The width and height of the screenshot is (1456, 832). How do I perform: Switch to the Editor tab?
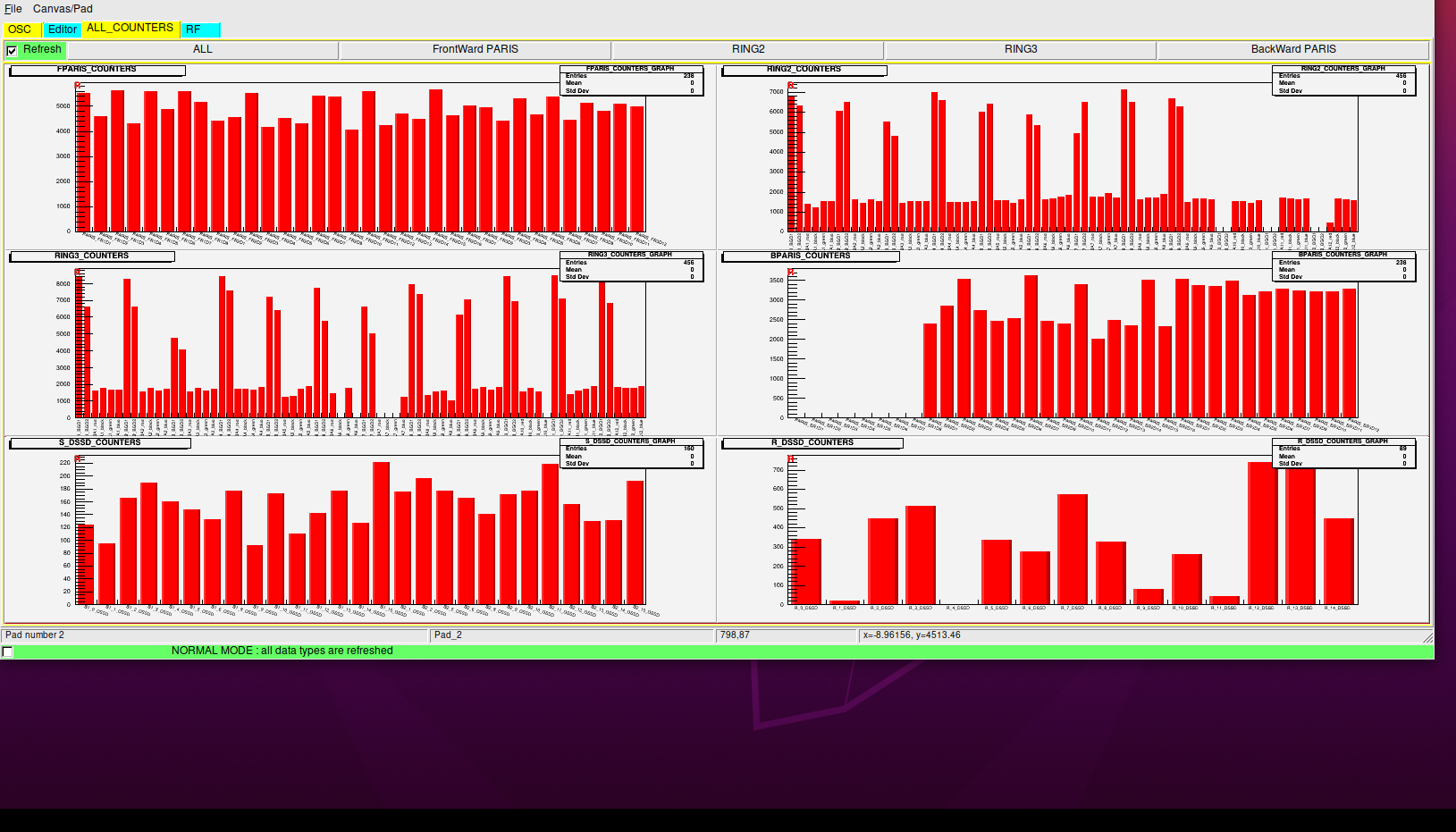click(x=63, y=29)
